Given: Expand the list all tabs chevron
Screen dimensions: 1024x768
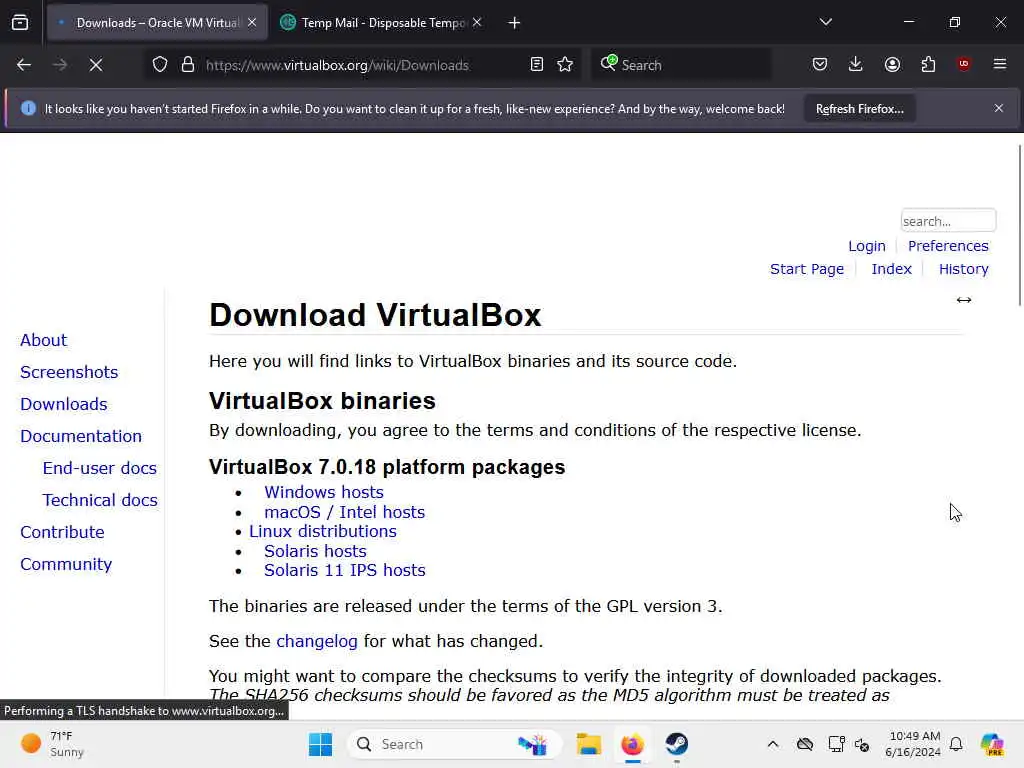Looking at the screenshot, I should tap(825, 22).
